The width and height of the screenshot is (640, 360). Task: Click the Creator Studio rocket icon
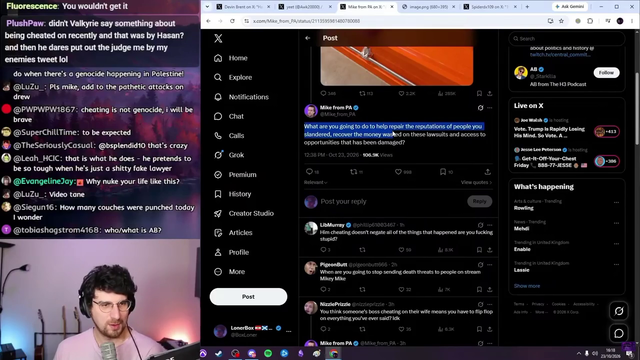pos(218,213)
